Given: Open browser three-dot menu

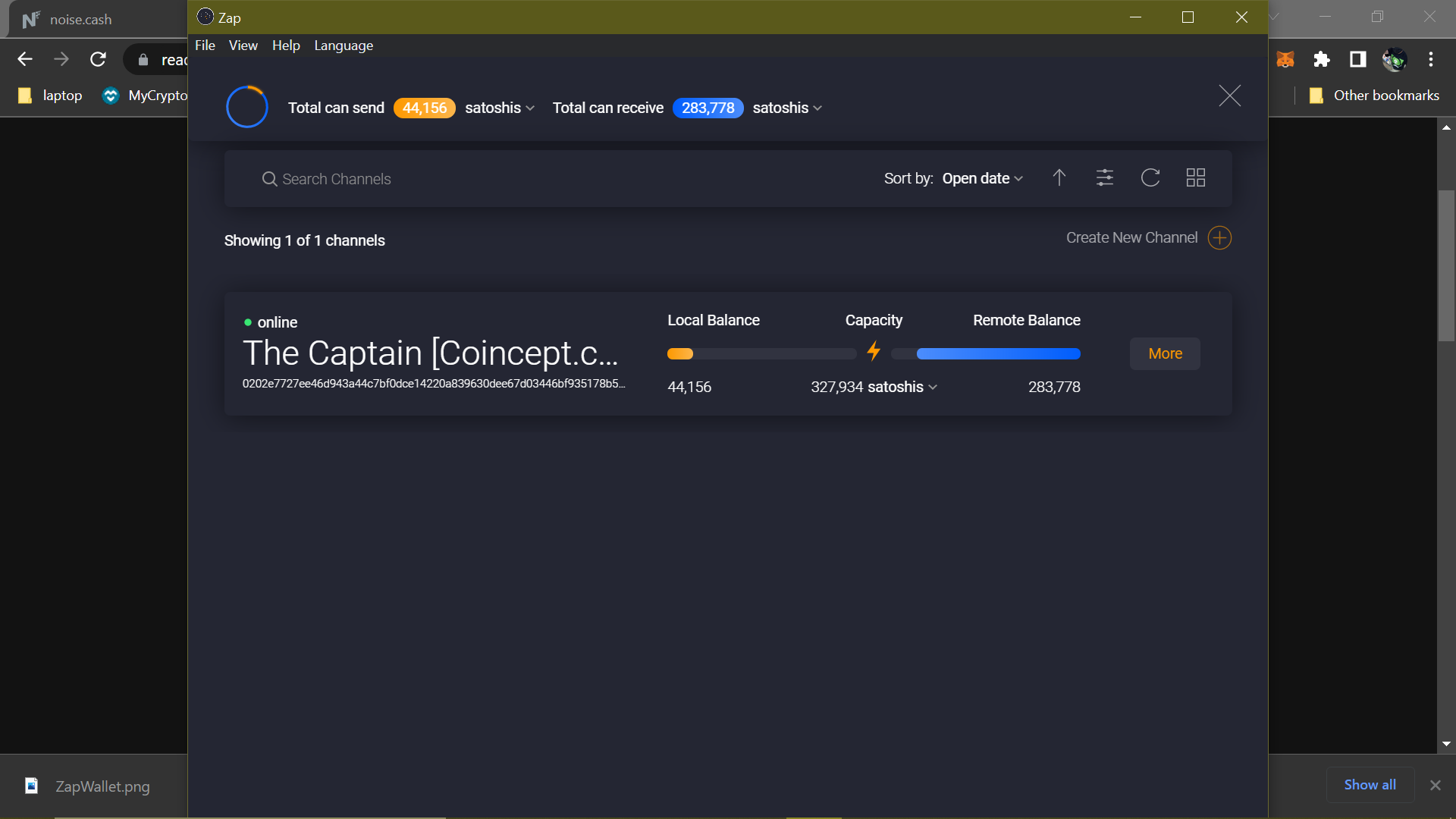Looking at the screenshot, I should (1431, 59).
